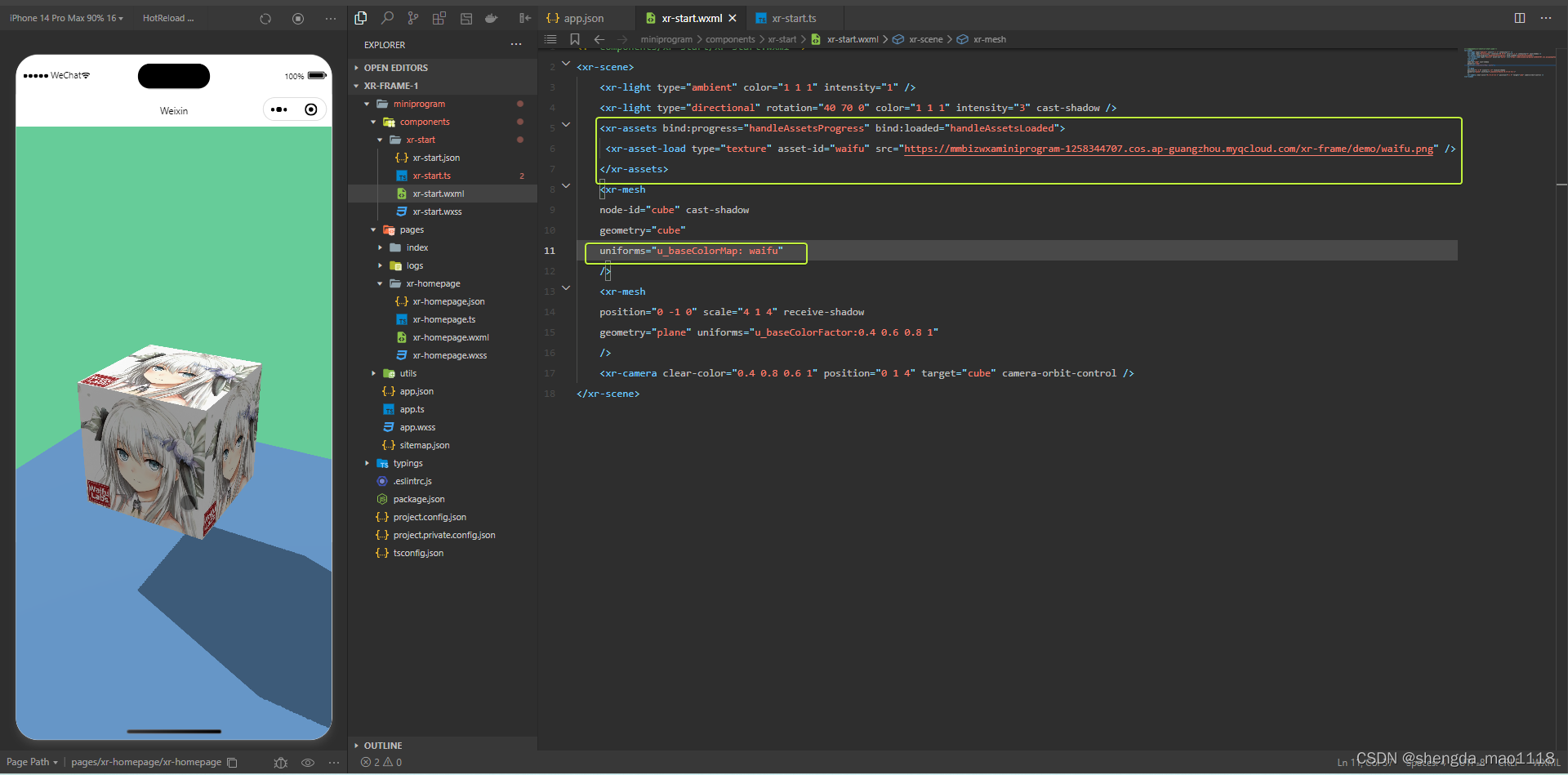Open the Source Control branch icon
1568x775 pixels.
coord(413,18)
